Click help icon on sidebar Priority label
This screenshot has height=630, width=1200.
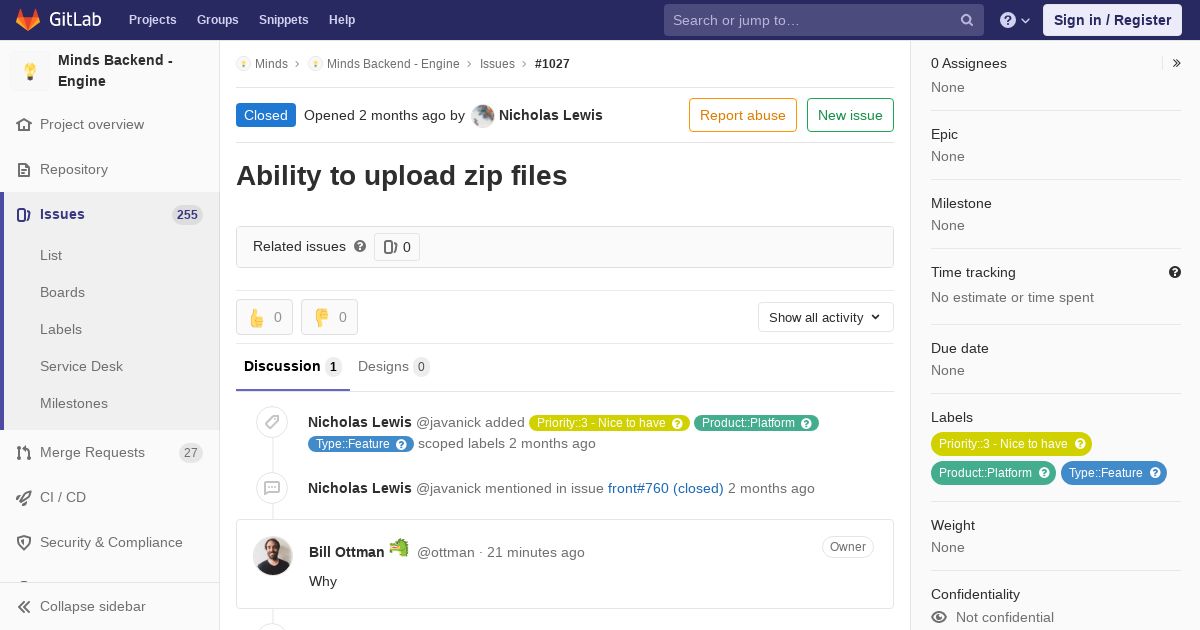click(x=1080, y=444)
